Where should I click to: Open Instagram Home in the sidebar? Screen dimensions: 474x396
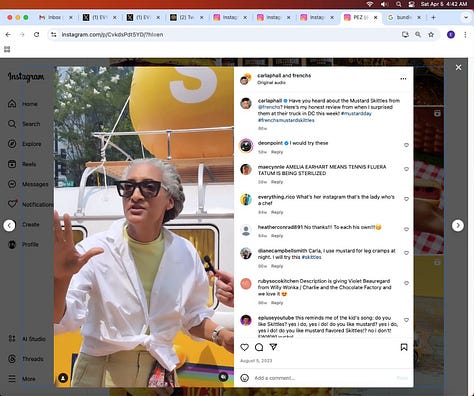coord(22,104)
